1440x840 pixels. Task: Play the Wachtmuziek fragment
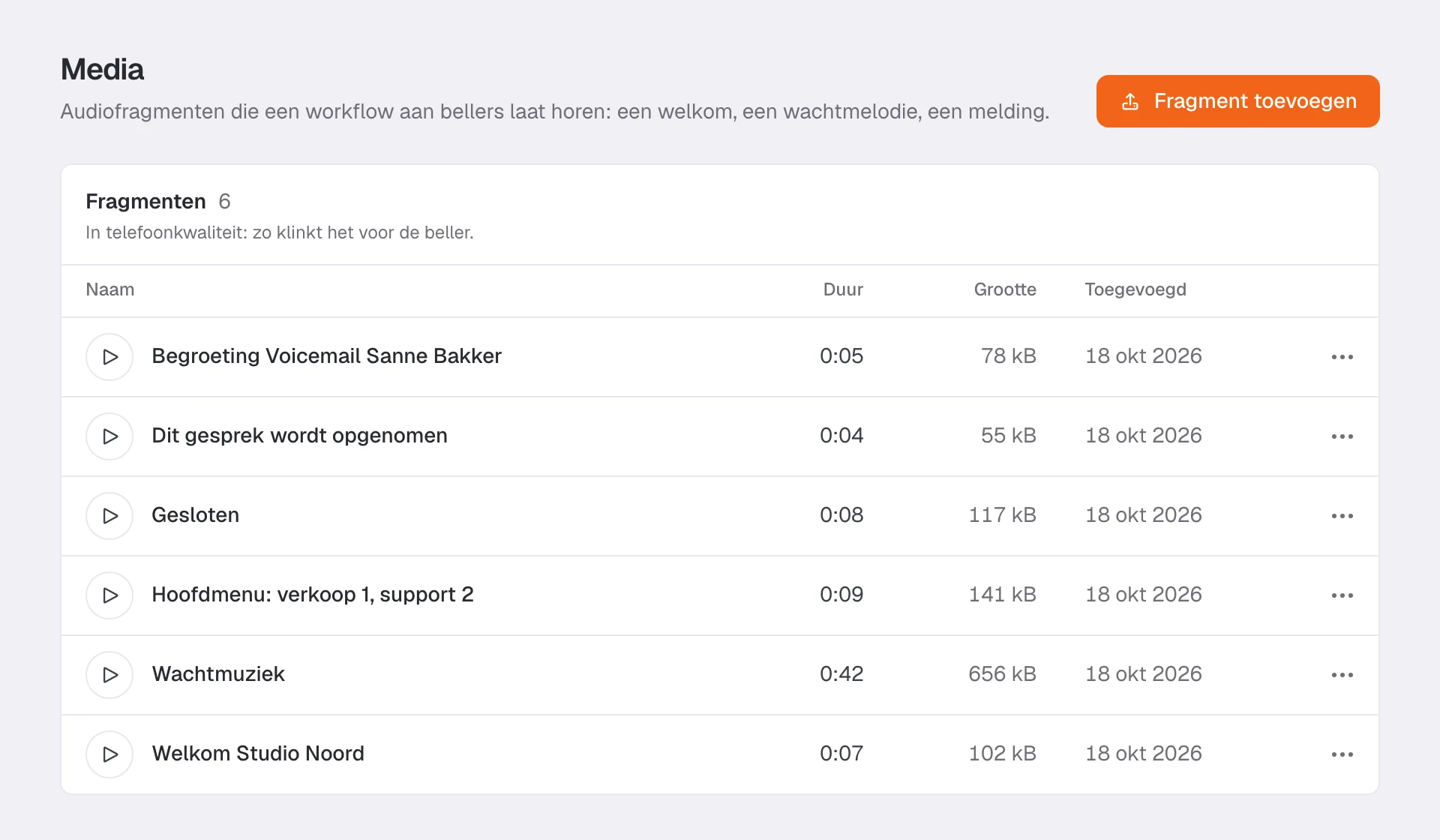(x=109, y=675)
